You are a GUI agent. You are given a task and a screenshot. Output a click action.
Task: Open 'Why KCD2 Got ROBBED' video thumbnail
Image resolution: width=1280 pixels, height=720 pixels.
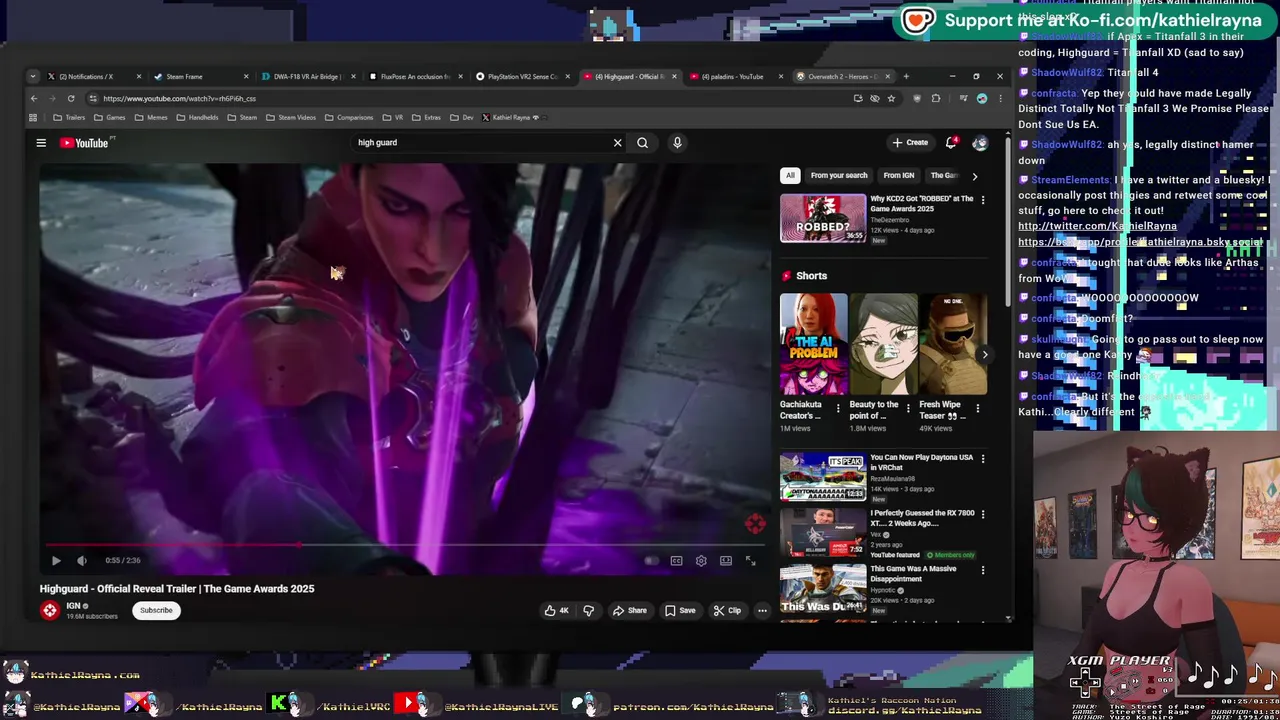[823, 219]
